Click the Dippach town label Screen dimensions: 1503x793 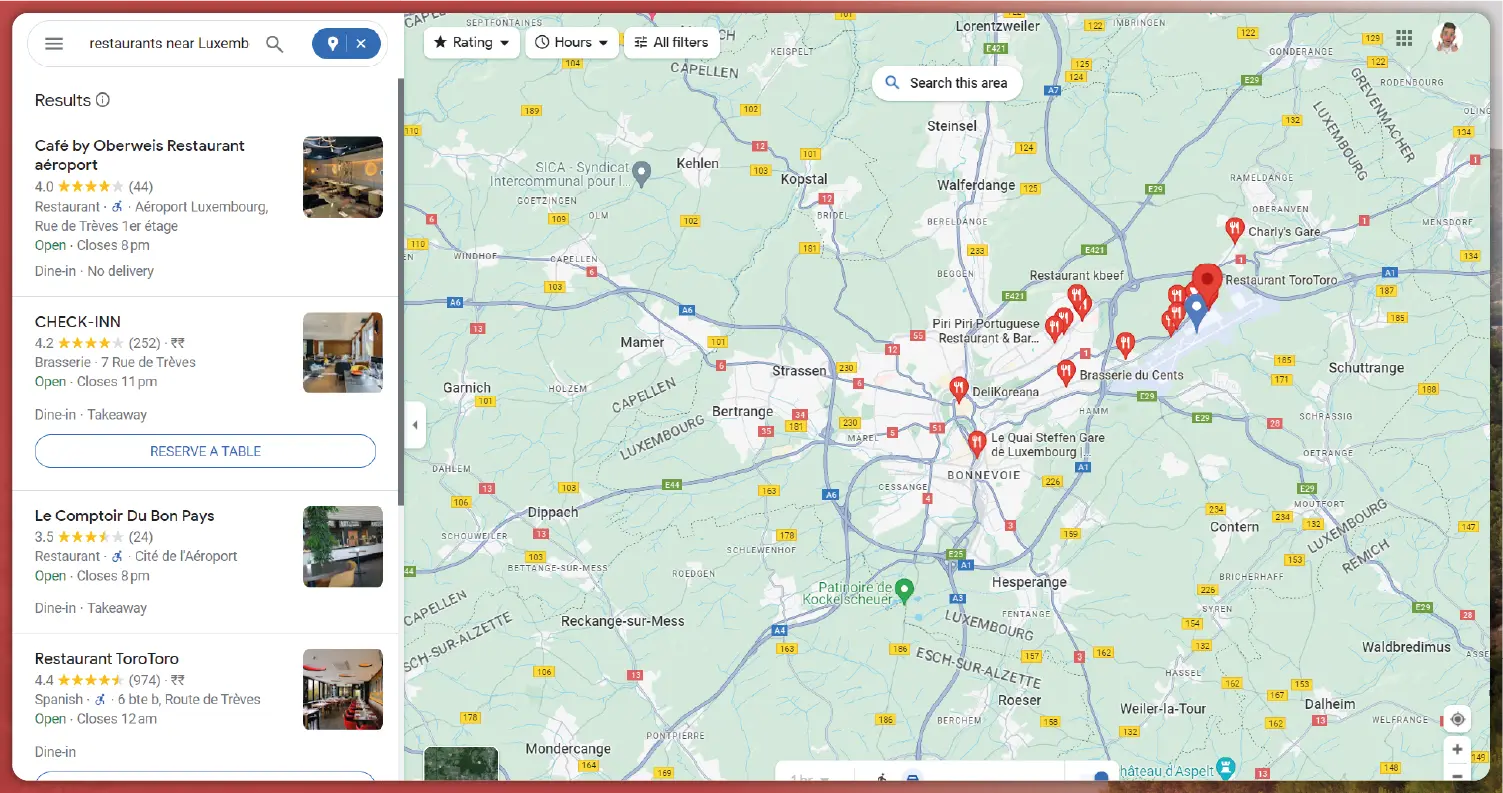[x=553, y=512]
